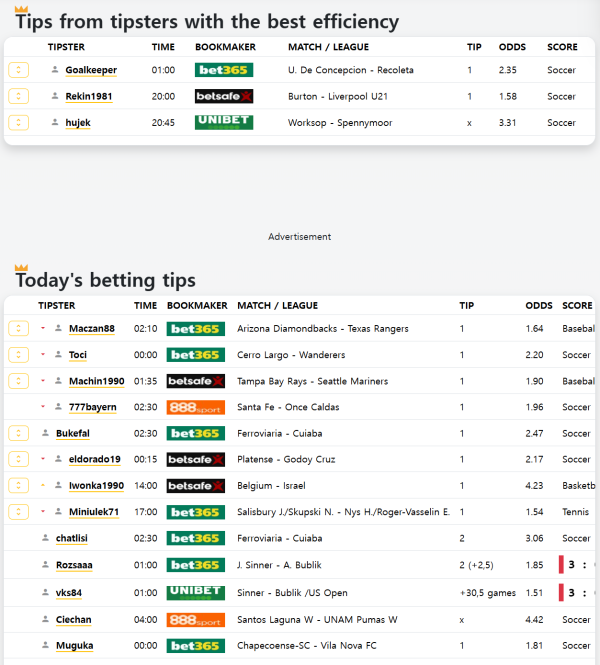This screenshot has height=665, width=600.
Task: Open tipster Rekin1981's profile
Action: coord(90,96)
